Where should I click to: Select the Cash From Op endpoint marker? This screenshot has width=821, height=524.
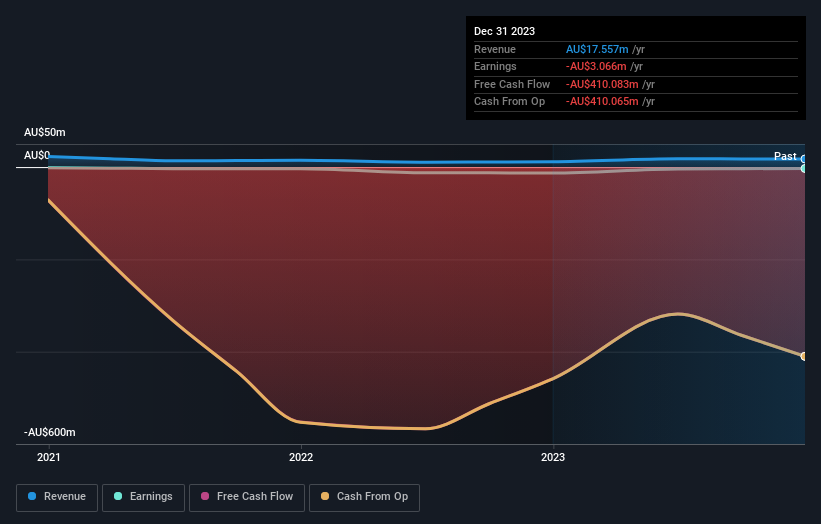803,356
